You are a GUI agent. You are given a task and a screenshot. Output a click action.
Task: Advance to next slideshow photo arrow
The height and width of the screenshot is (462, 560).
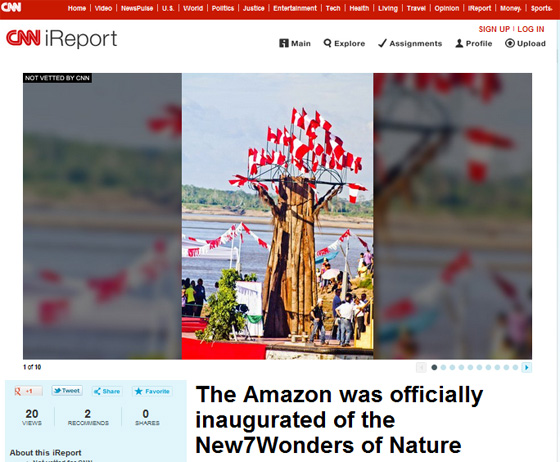pos(526,367)
